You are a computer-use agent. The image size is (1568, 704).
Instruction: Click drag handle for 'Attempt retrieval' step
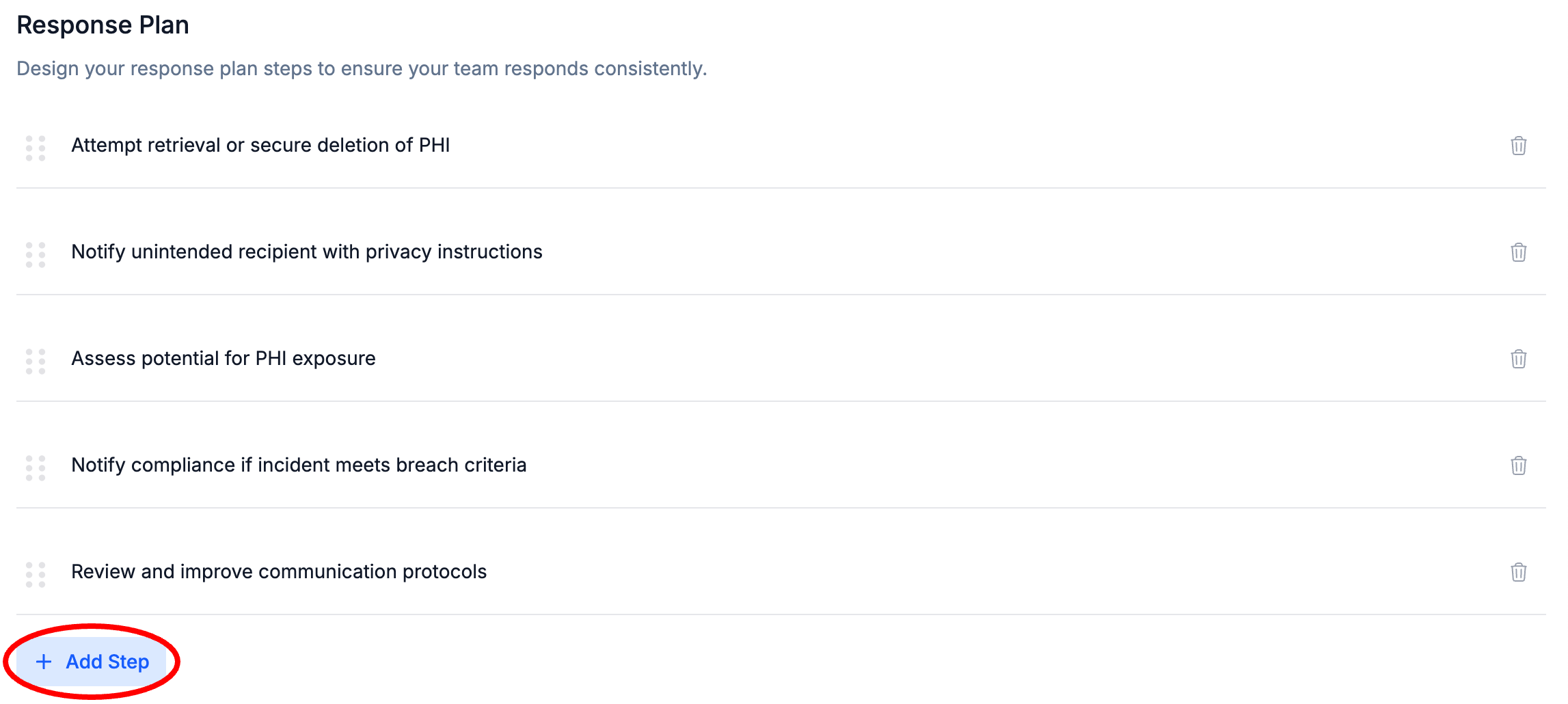(36, 148)
